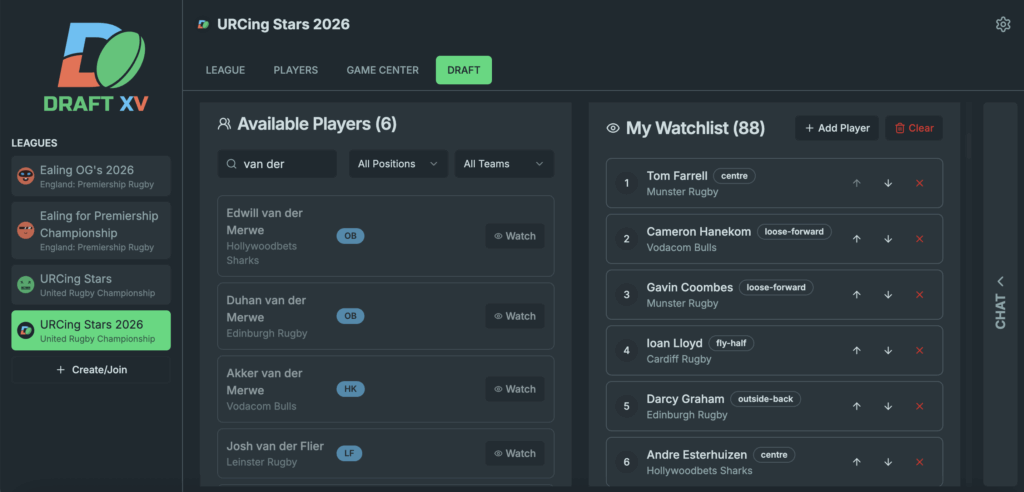1024x492 pixels.
Task: Watch Duhan van der Merwe
Action: [x=515, y=316]
